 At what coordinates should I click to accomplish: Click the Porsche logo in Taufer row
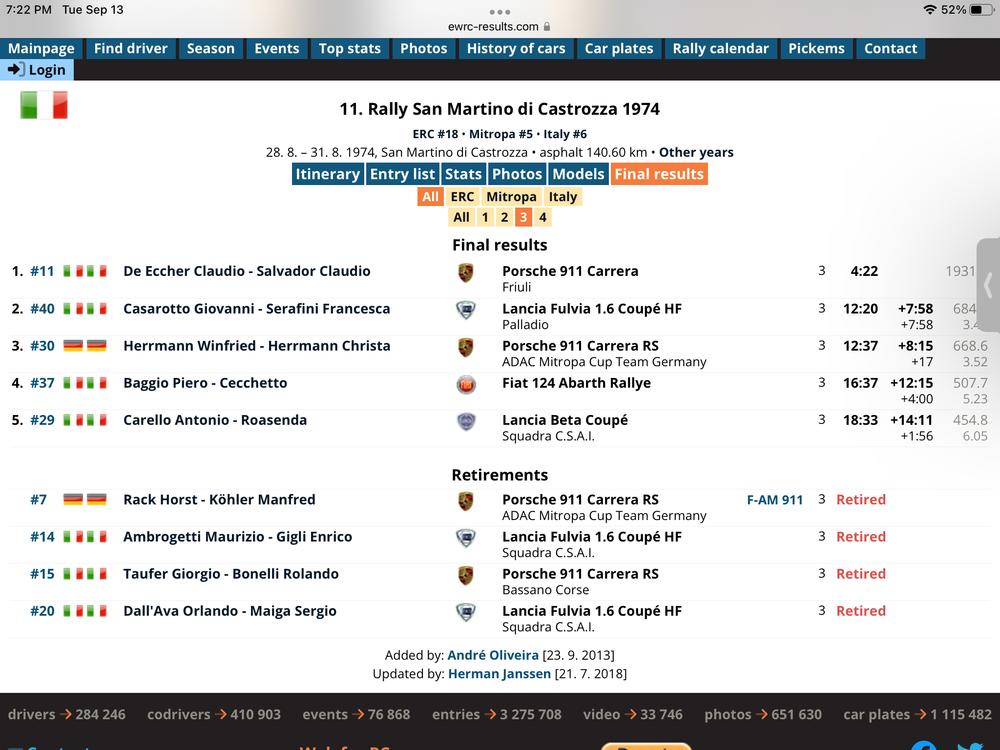point(466,575)
